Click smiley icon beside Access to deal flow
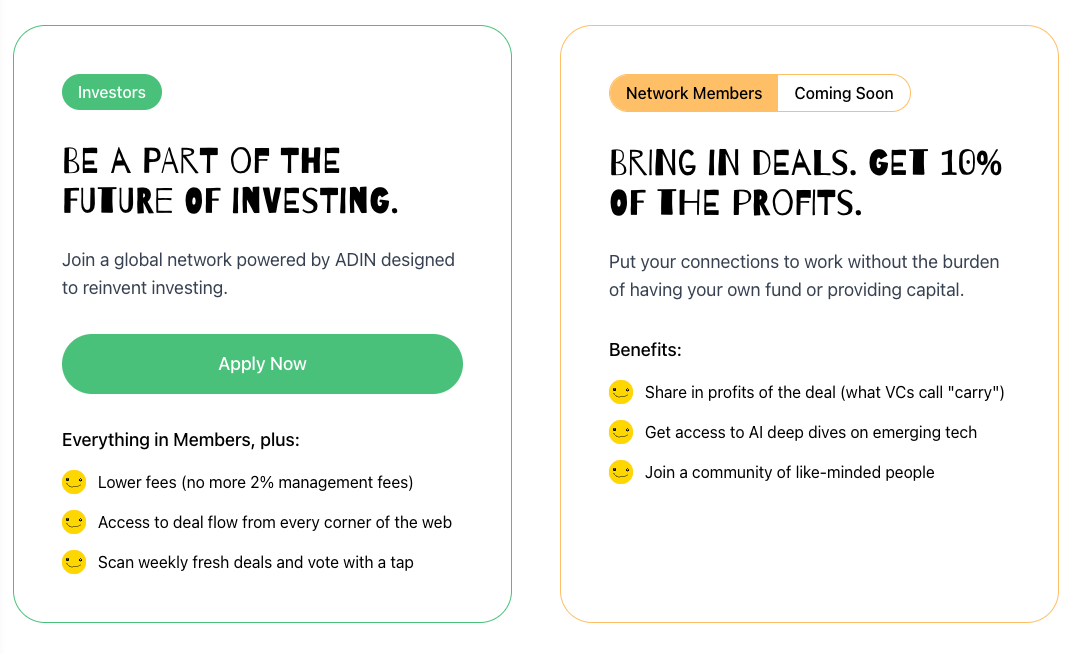The height and width of the screenshot is (654, 1072). (74, 522)
